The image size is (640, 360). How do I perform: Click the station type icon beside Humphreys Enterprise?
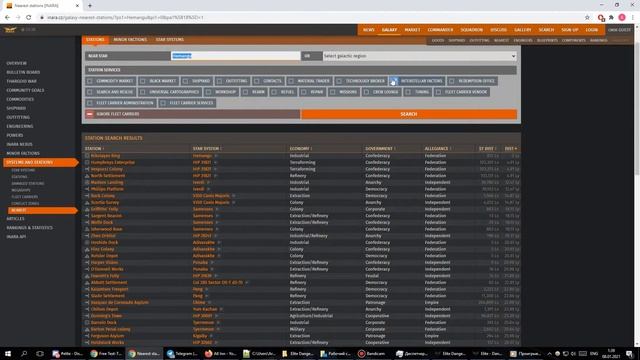[87, 162]
